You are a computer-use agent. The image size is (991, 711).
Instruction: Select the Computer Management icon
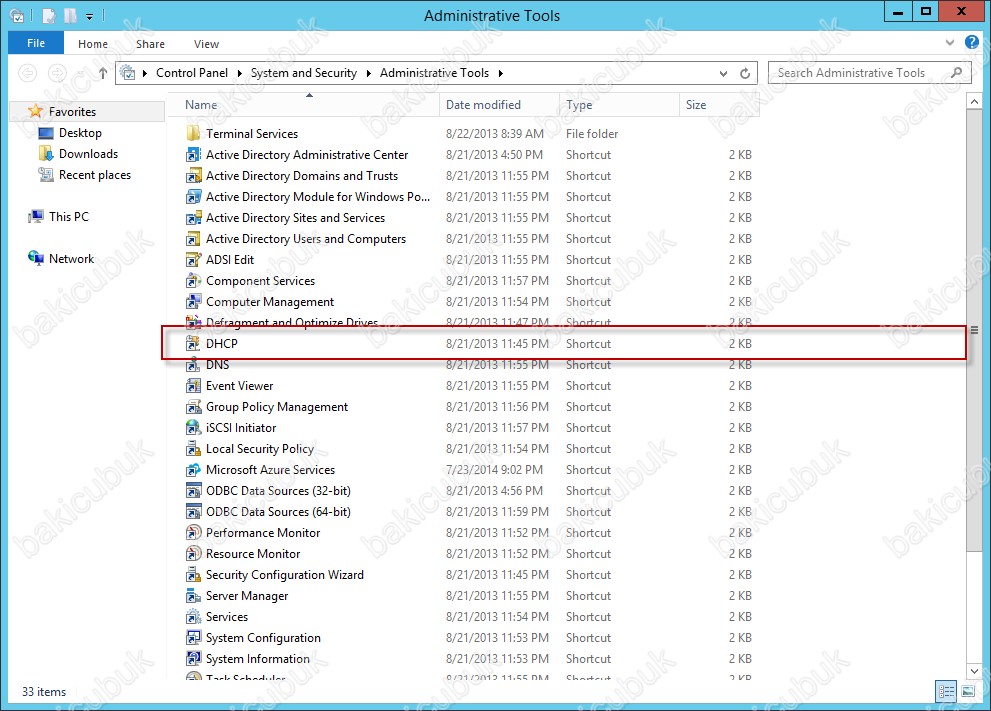(x=193, y=302)
